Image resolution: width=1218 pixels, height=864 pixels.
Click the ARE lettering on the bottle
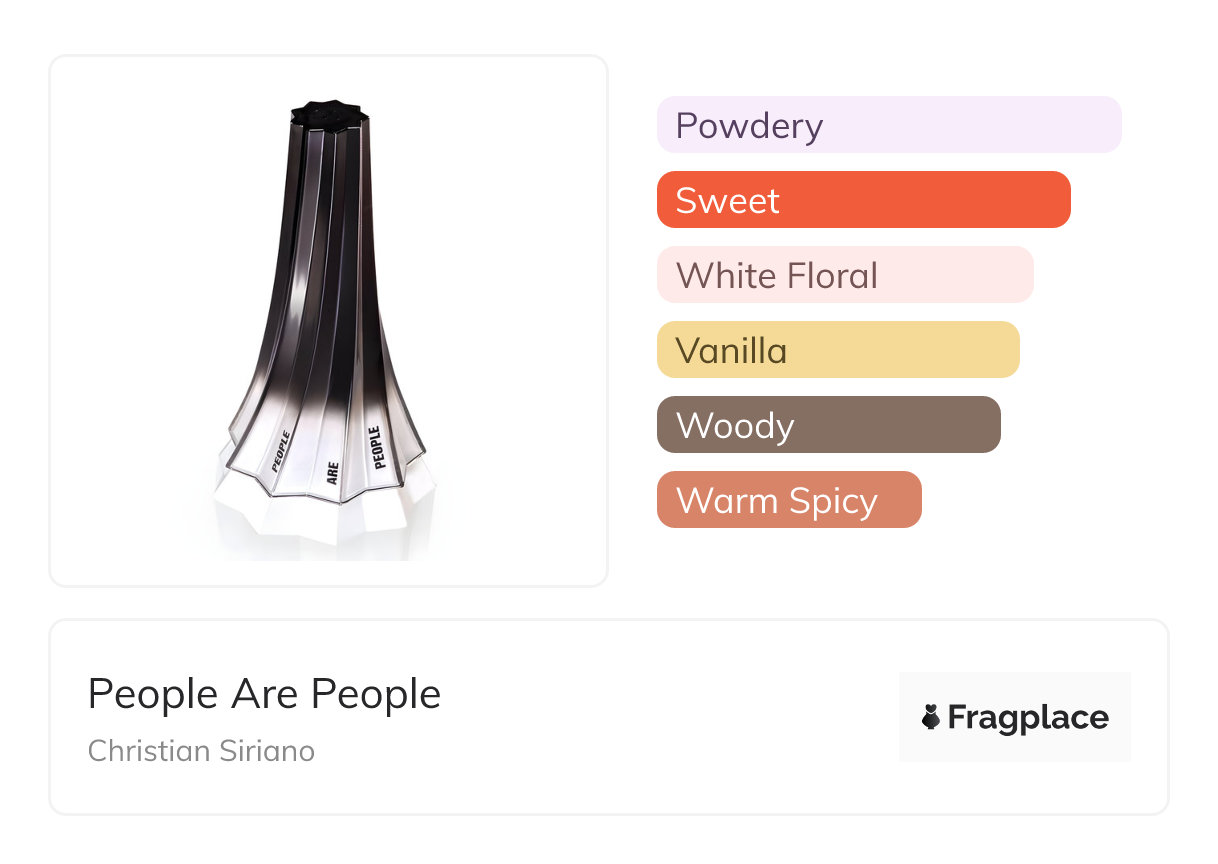(334, 472)
